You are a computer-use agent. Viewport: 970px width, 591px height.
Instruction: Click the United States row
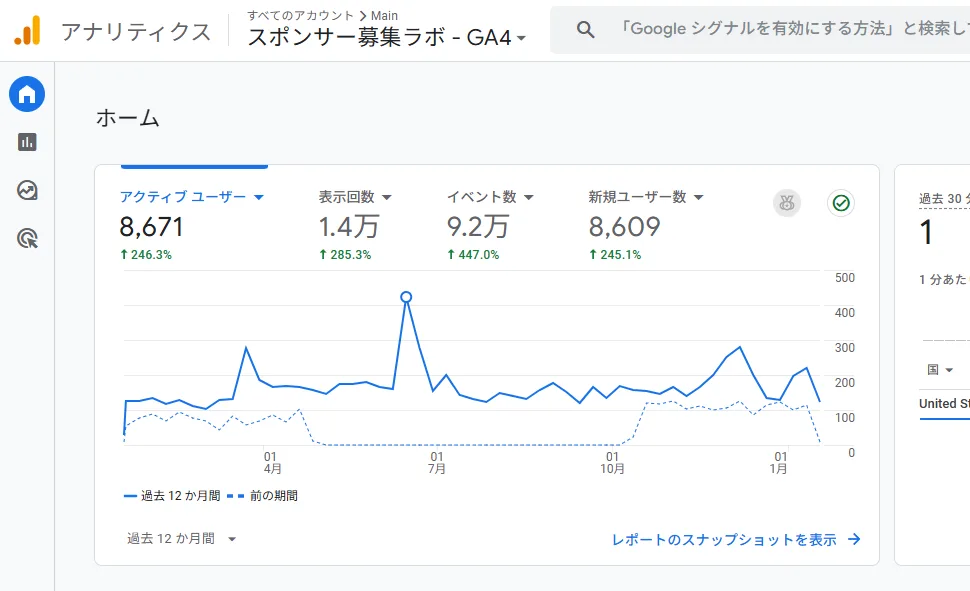(x=942, y=403)
